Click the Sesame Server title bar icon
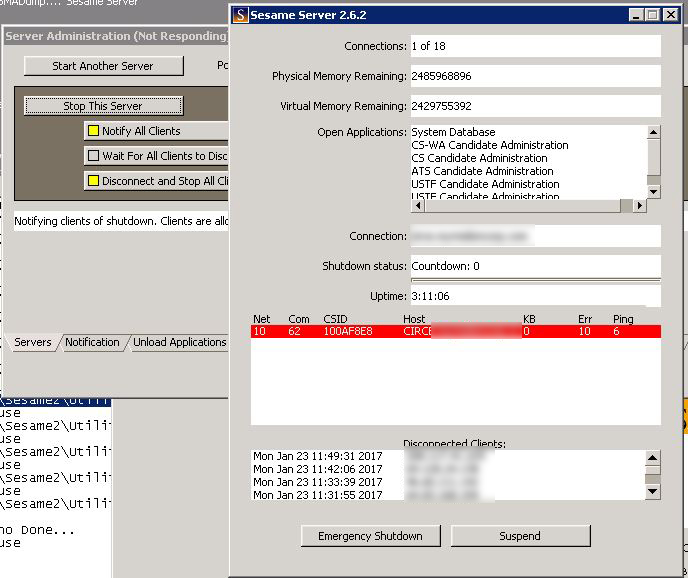Viewport: 688px width, 578px height. tap(240, 15)
